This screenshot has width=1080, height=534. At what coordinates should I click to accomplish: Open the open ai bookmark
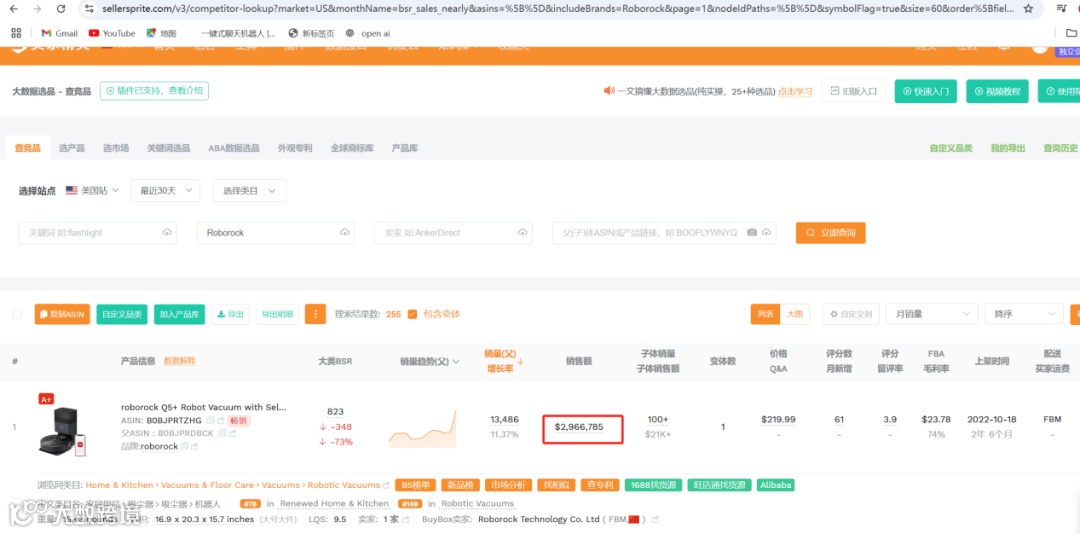coord(368,33)
